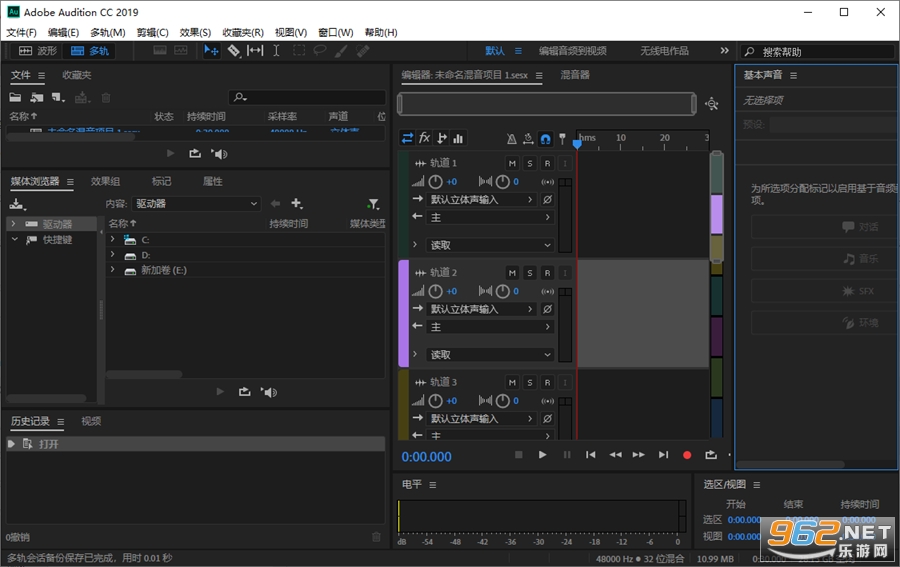Open 轨道 1 input 默认立体声输入 dropdown

coord(482,199)
